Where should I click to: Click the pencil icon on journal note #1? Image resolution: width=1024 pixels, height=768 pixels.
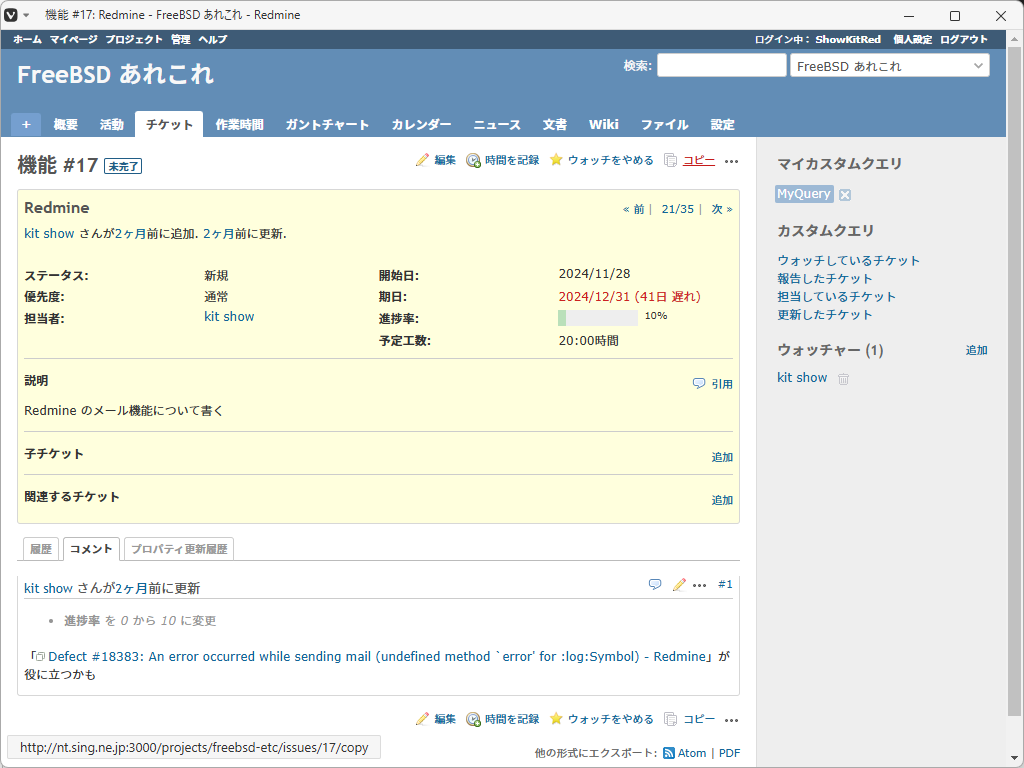[679, 584]
